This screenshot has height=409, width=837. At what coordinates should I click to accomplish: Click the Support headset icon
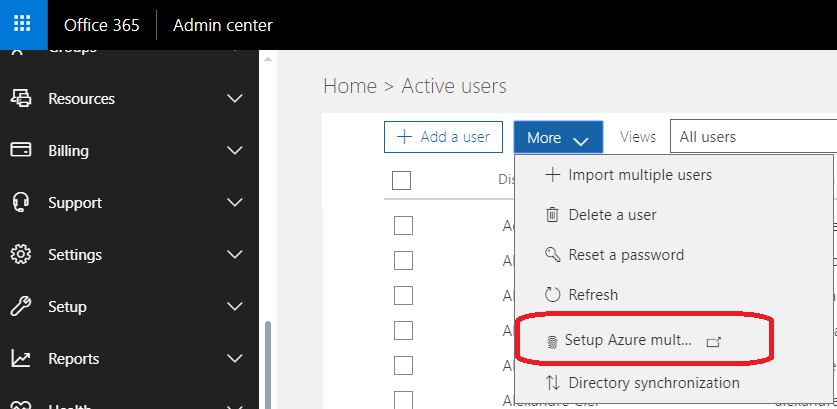(x=20, y=203)
